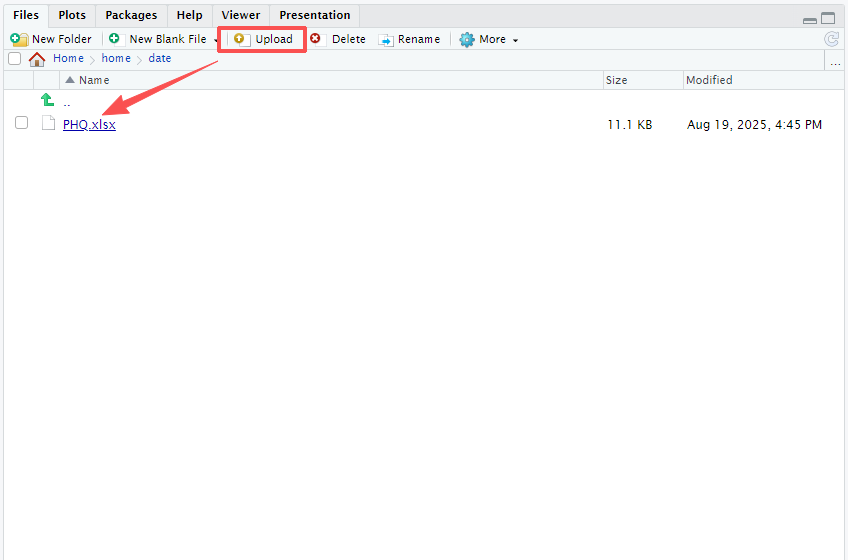
Task: Click the document icon beside PHQ.xlsx
Action: [48, 123]
